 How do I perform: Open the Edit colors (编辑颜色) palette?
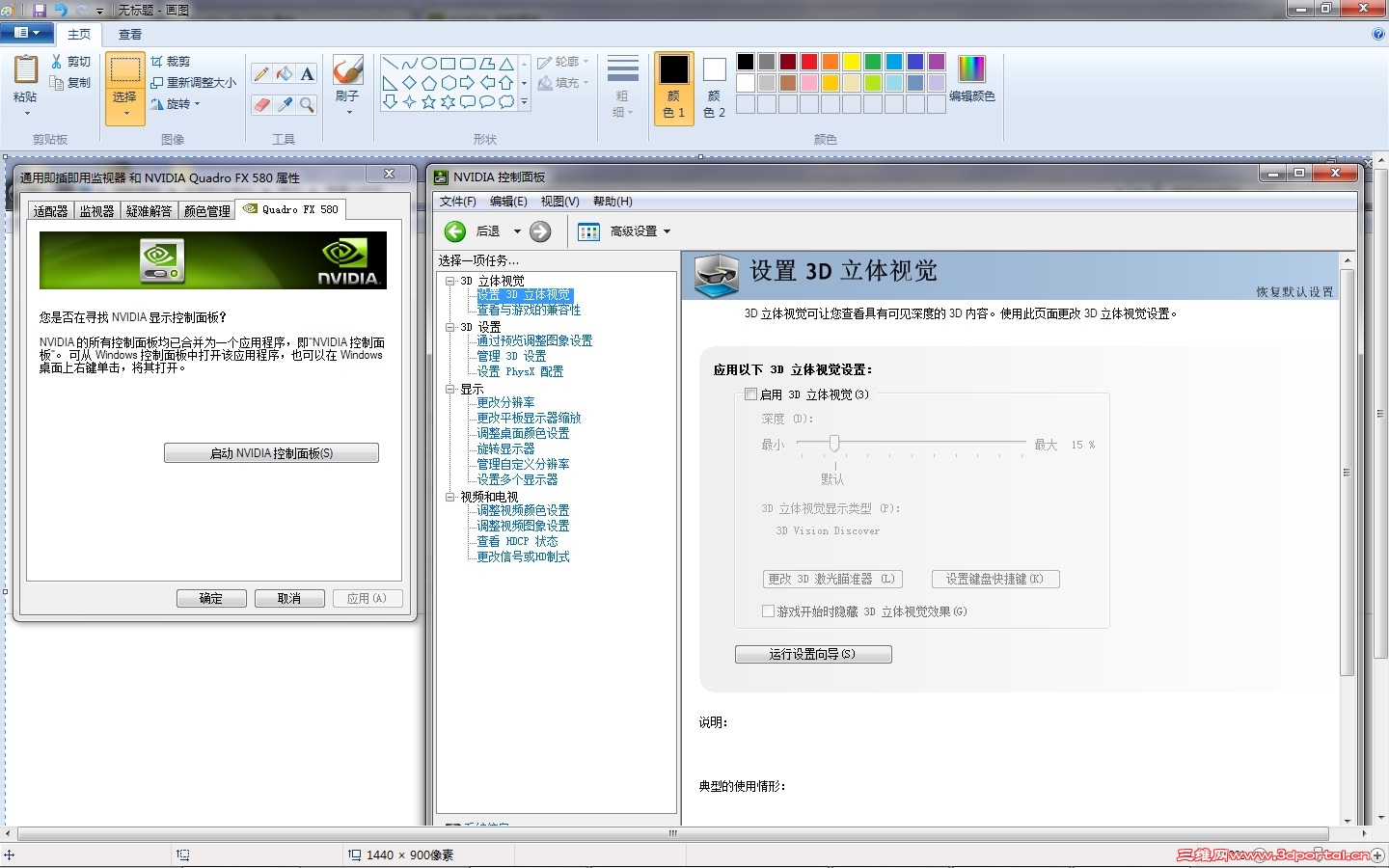pyautogui.click(x=972, y=79)
